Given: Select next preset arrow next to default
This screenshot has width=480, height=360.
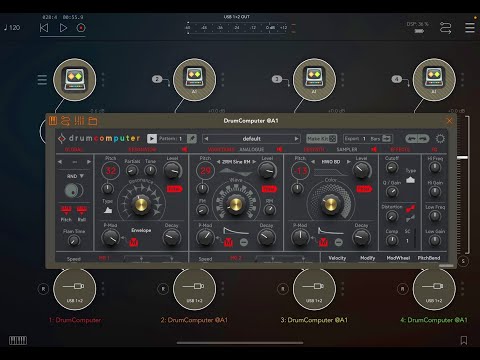Looking at the screenshot, I should point(296,139).
